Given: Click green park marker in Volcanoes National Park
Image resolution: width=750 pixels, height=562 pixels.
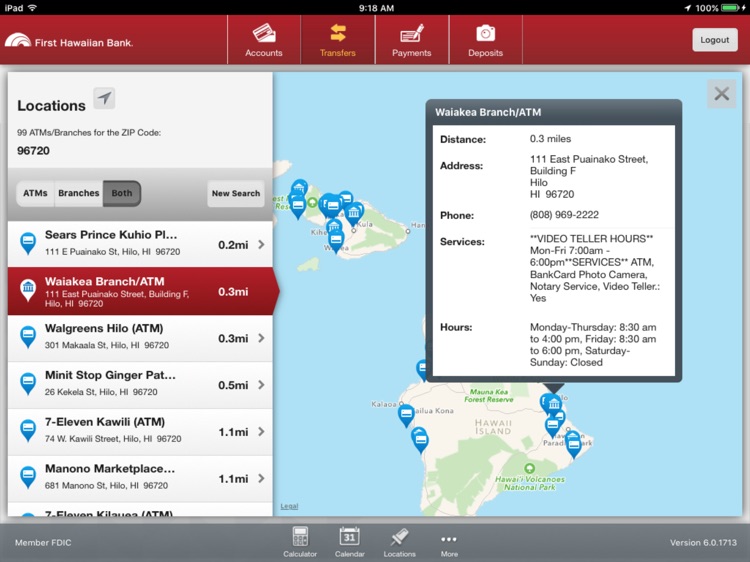Looking at the screenshot, I should [529, 468].
